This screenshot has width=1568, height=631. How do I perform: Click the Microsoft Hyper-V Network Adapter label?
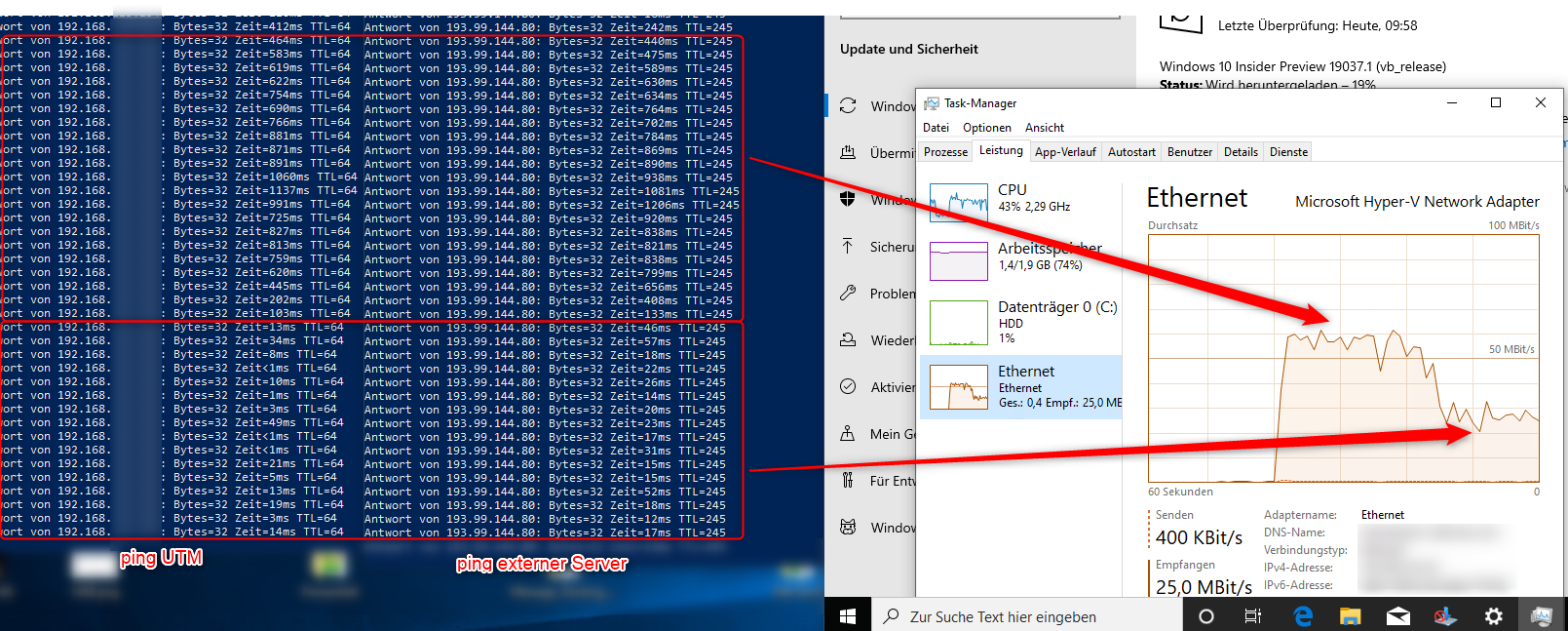click(x=1417, y=201)
